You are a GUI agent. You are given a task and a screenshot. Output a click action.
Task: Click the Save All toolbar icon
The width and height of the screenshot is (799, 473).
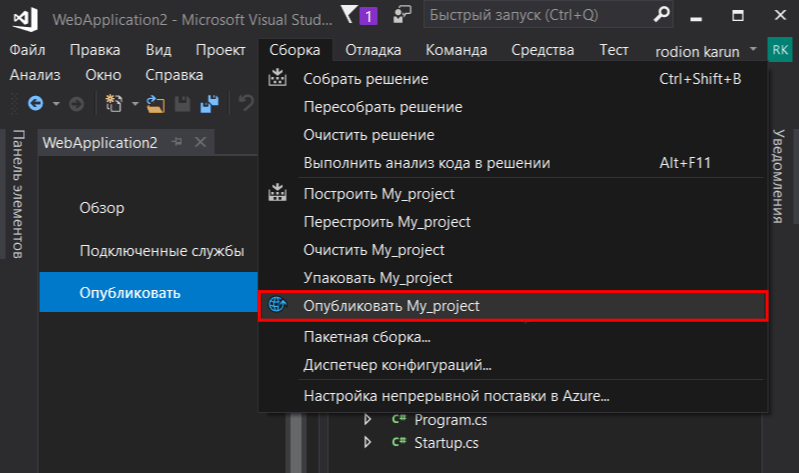coord(209,104)
